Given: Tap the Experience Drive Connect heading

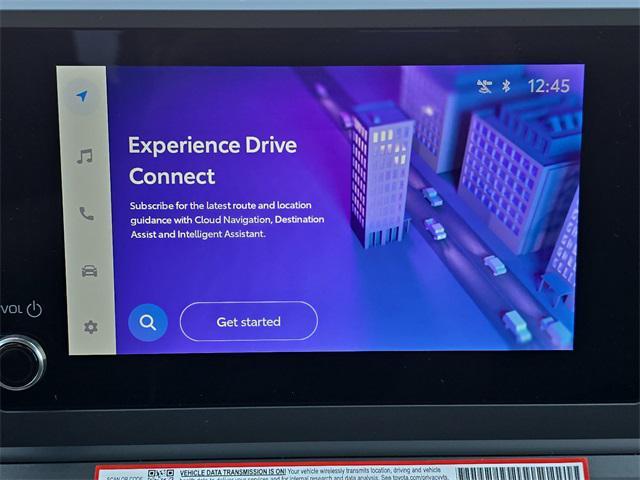Looking at the screenshot, I should click(212, 161).
